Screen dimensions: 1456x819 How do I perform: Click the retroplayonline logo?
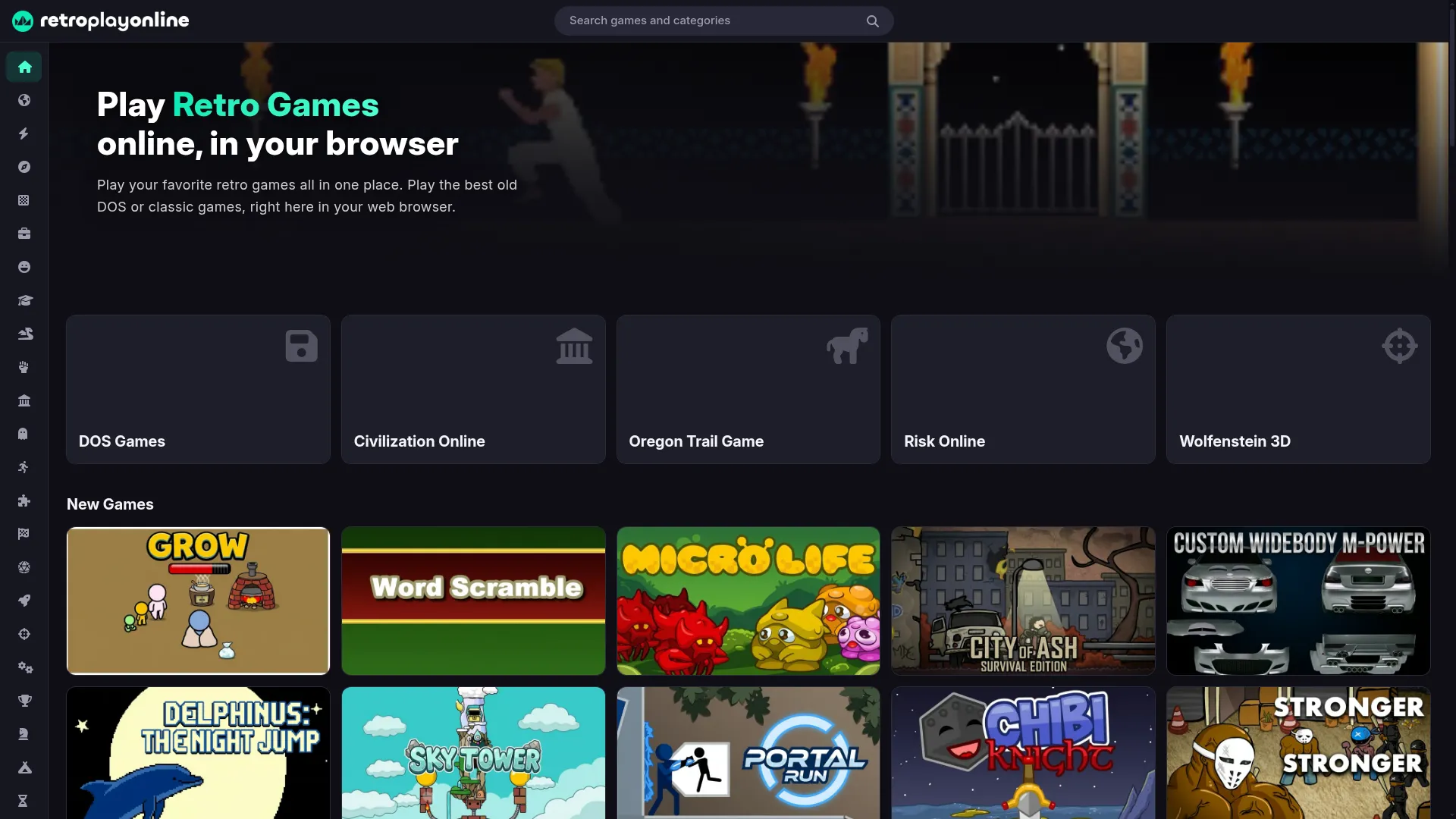tap(101, 20)
